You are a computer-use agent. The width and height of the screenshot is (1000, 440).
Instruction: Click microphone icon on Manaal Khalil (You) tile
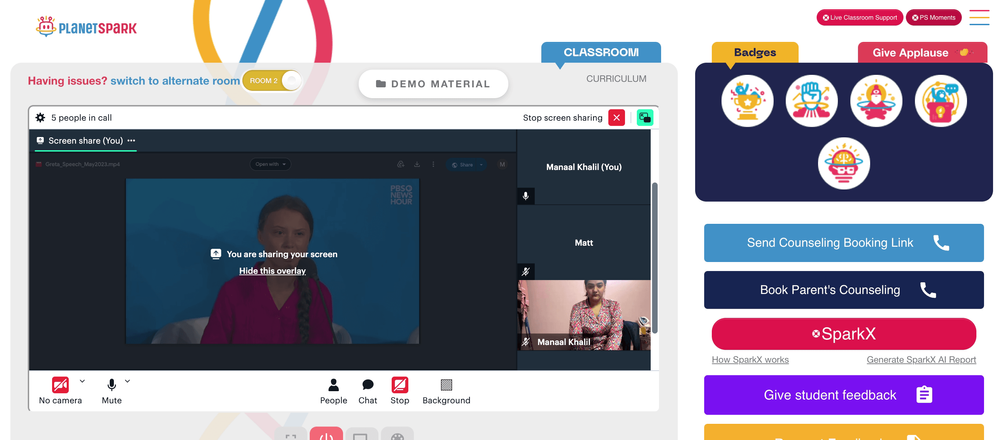pos(526,196)
